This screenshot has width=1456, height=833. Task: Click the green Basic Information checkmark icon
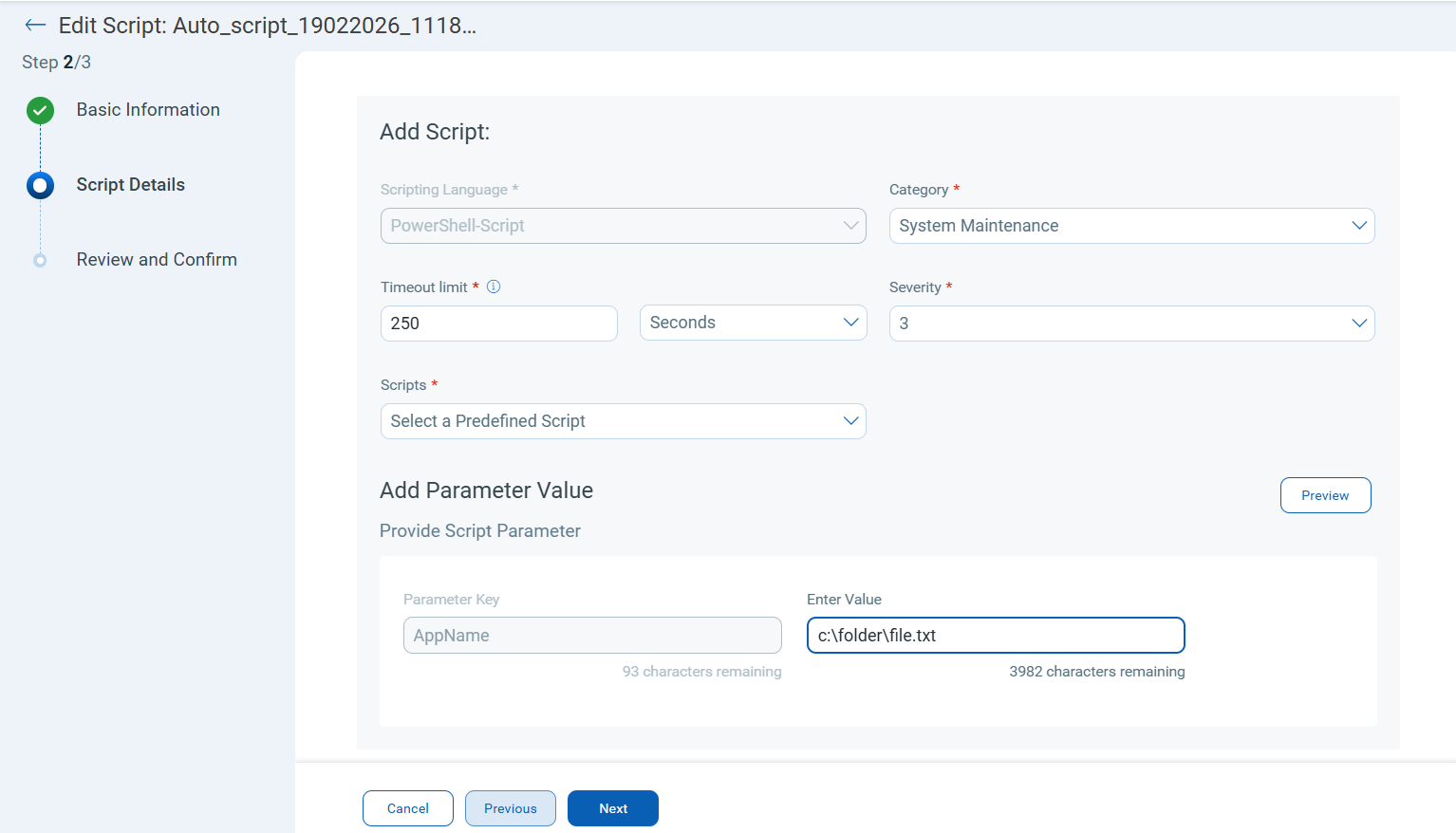pyautogui.click(x=40, y=111)
